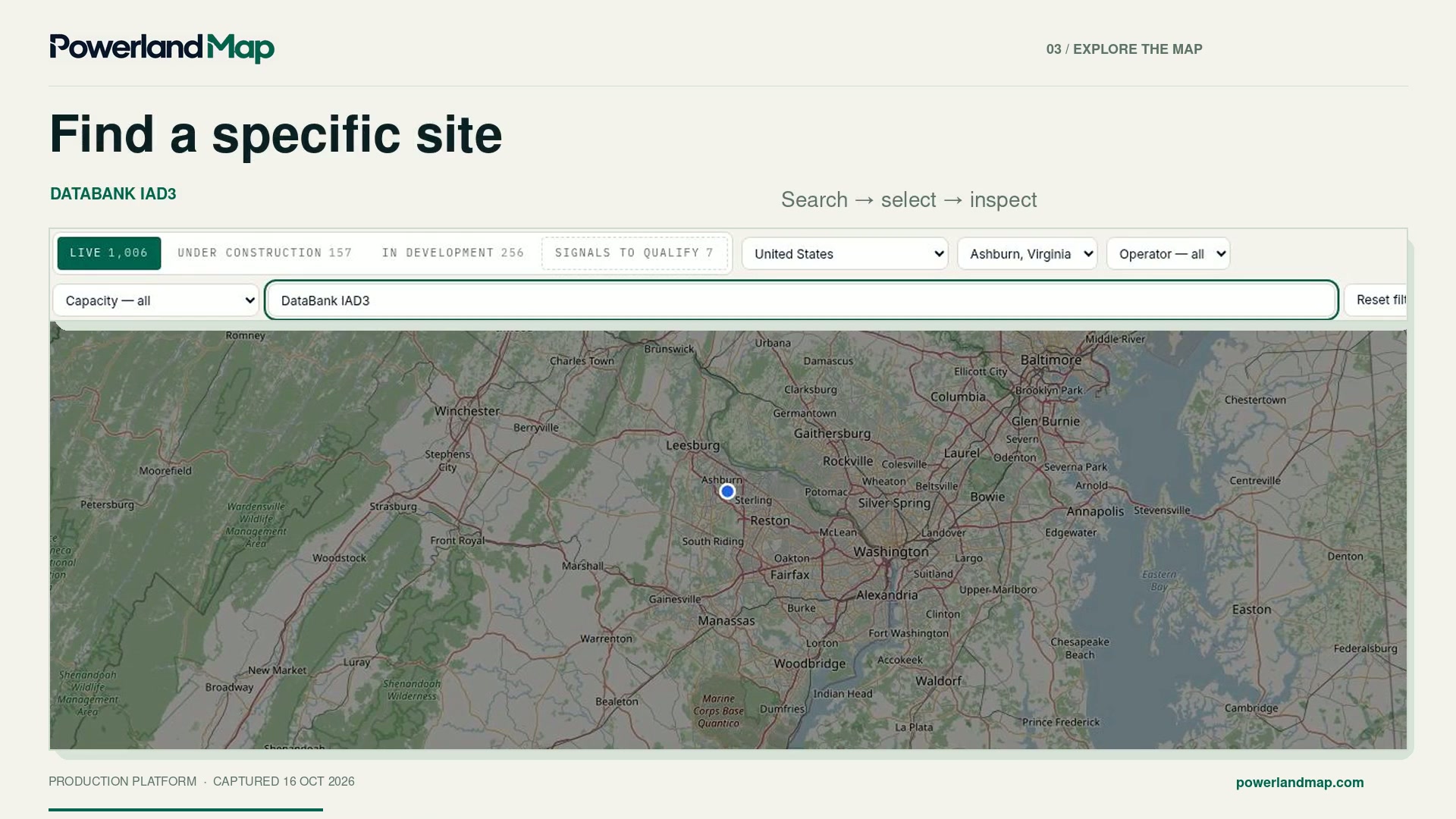Image resolution: width=1456 pixels, height=819 pixels.
Task: Show Signals to Qualify 7 tab
Action: tap(634, 253)
